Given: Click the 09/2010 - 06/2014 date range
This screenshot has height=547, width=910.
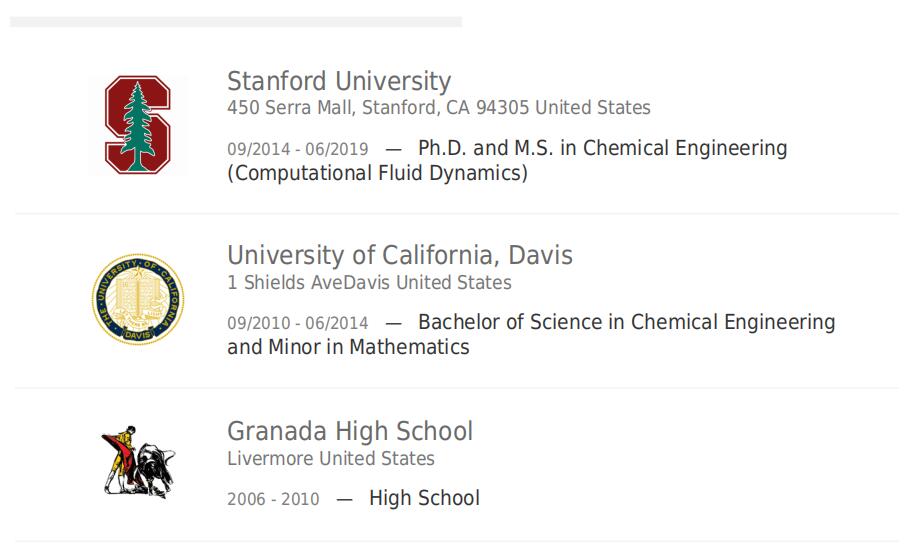Looking at the screenshot, I should pos(298,323).
